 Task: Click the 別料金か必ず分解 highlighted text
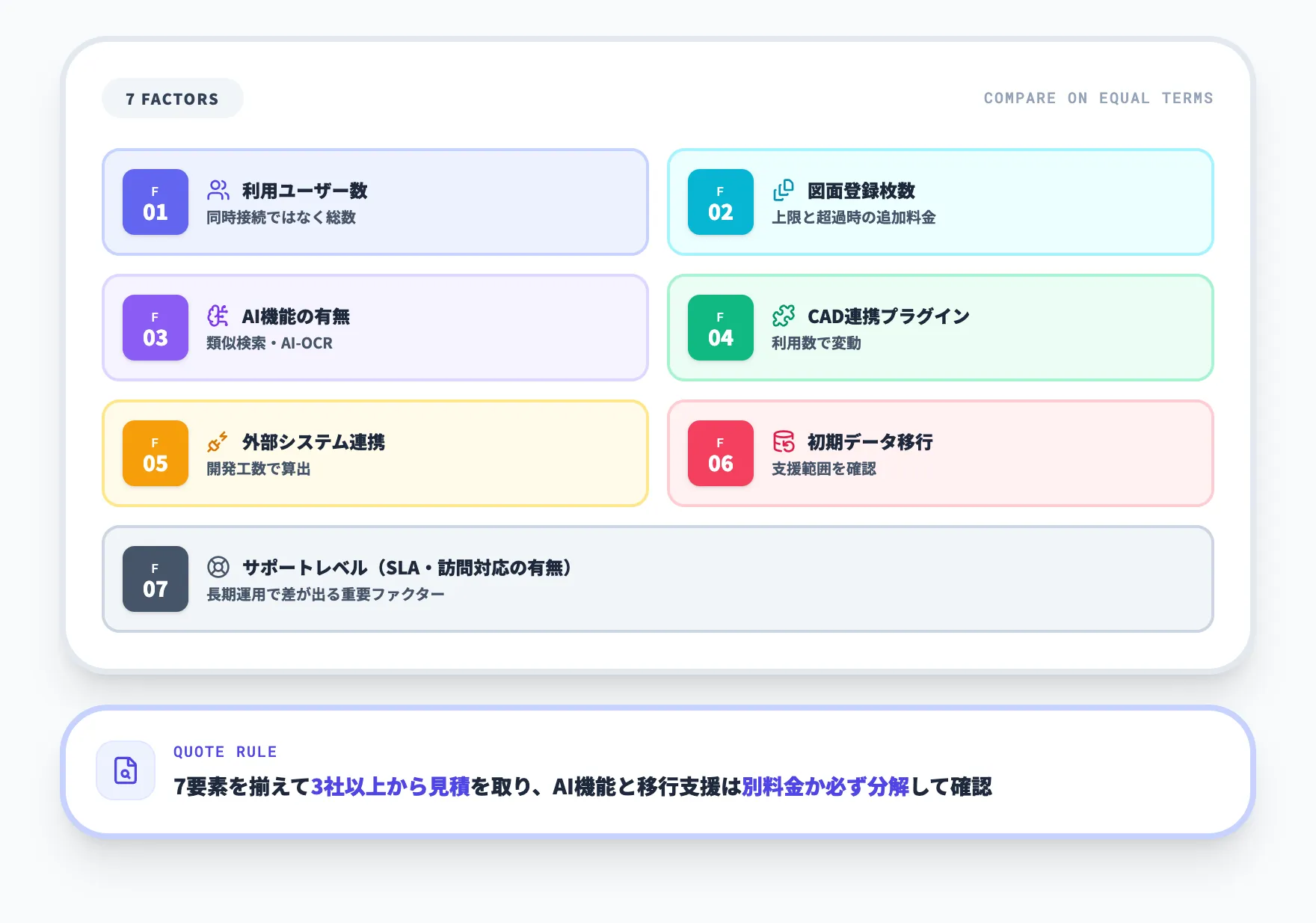(825, 788)
